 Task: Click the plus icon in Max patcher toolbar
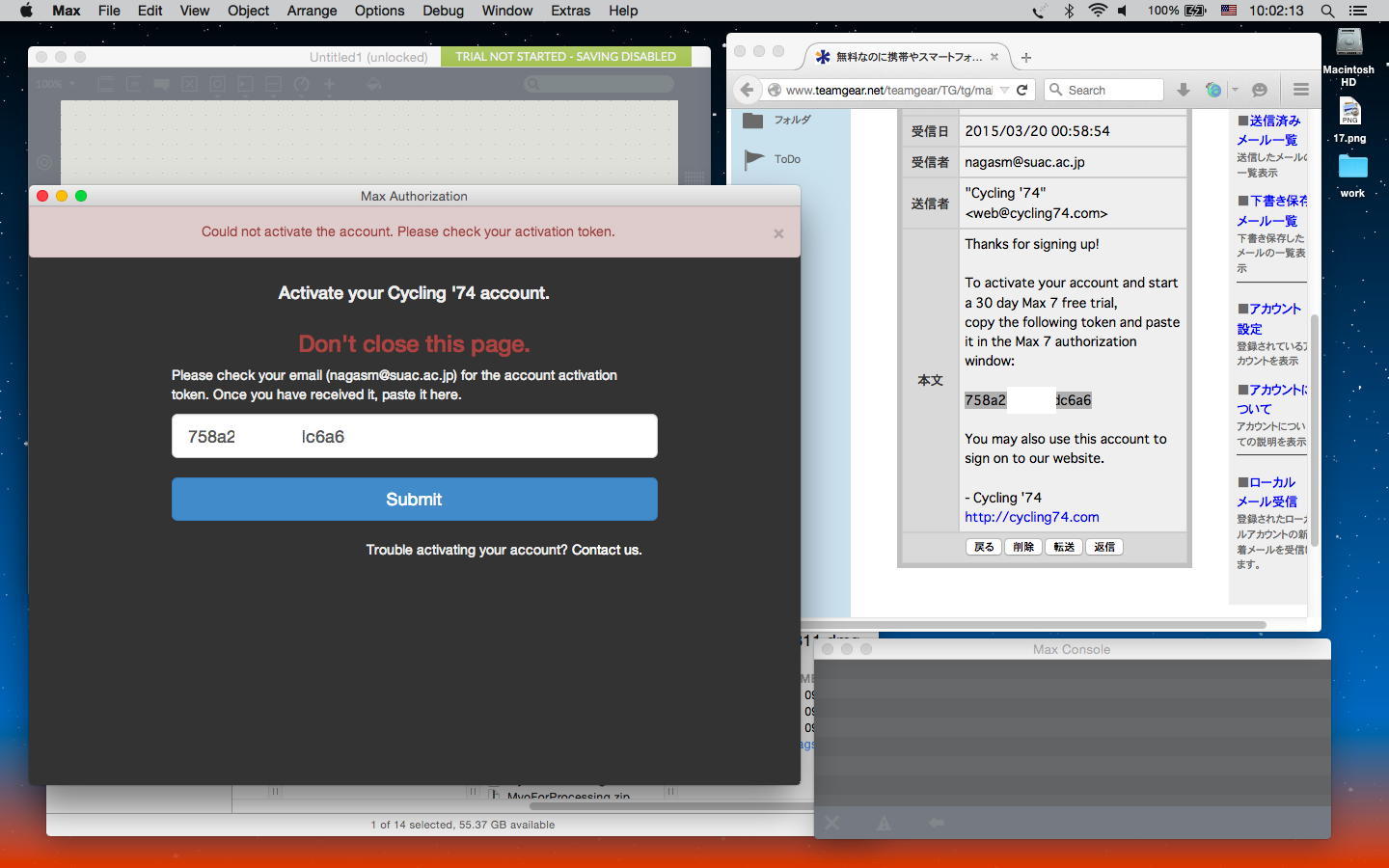pyautogui.click(x=329, y=84)
